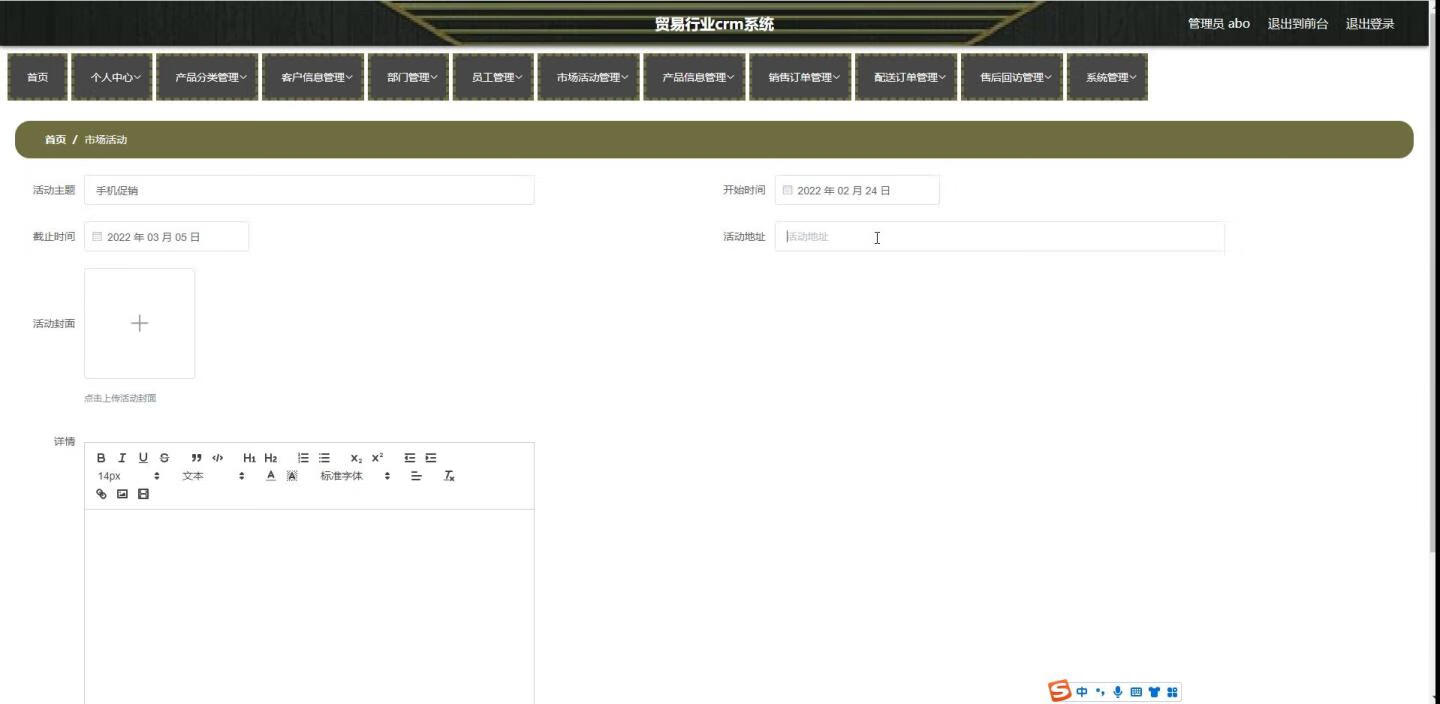Click the 市场活动 breadcrumb text
Screen dimensions: 1440x704
tap(106, 140)
